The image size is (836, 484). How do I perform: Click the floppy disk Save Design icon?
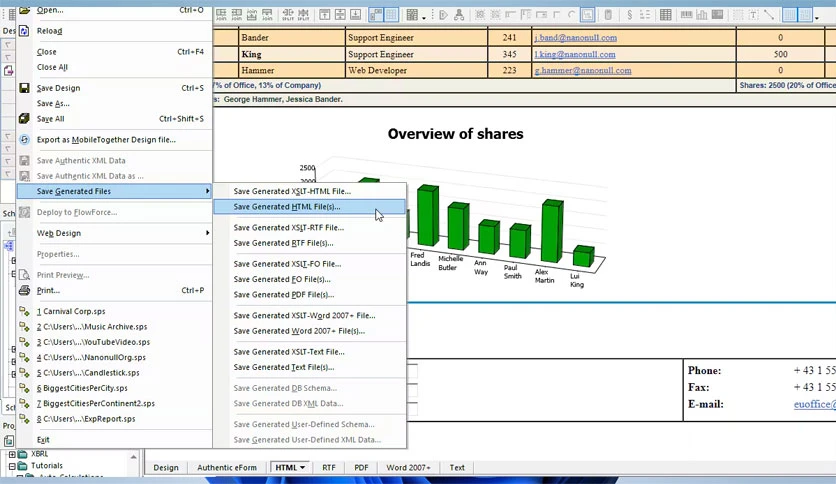pos(24,88)
